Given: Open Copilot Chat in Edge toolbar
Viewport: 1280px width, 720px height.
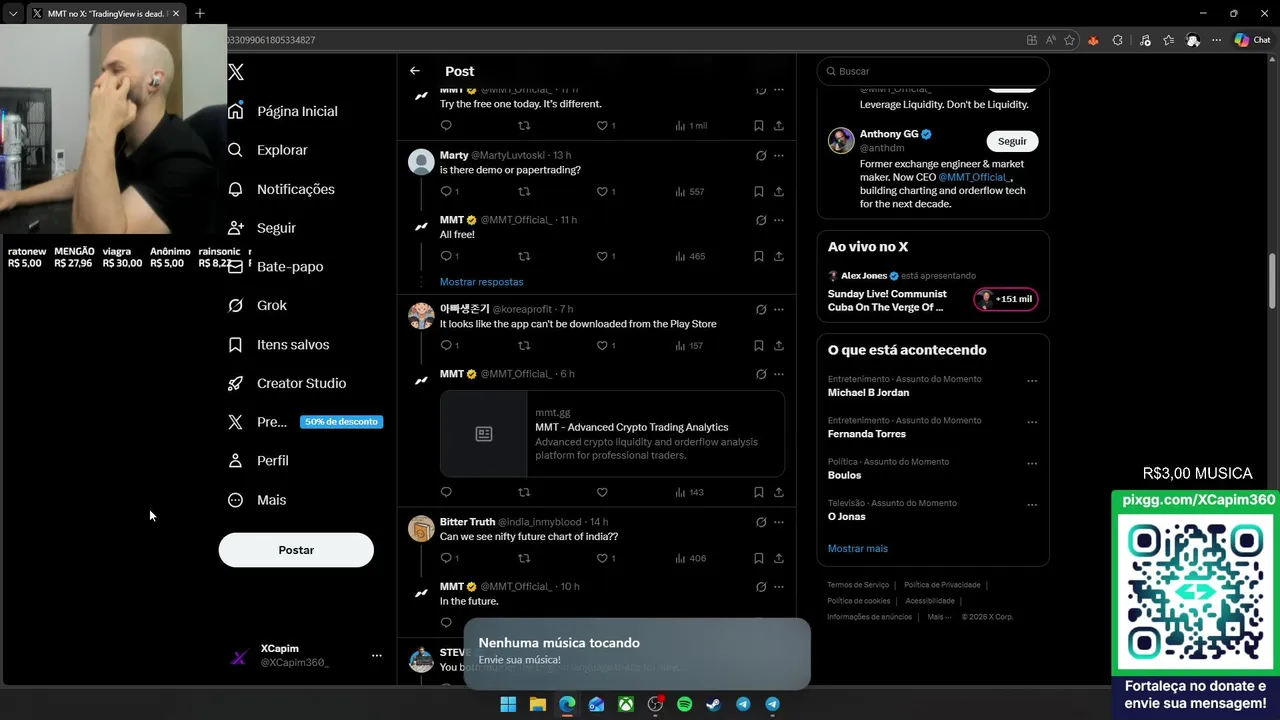Looking at the screenshot, I should (x=1253, y=40).
